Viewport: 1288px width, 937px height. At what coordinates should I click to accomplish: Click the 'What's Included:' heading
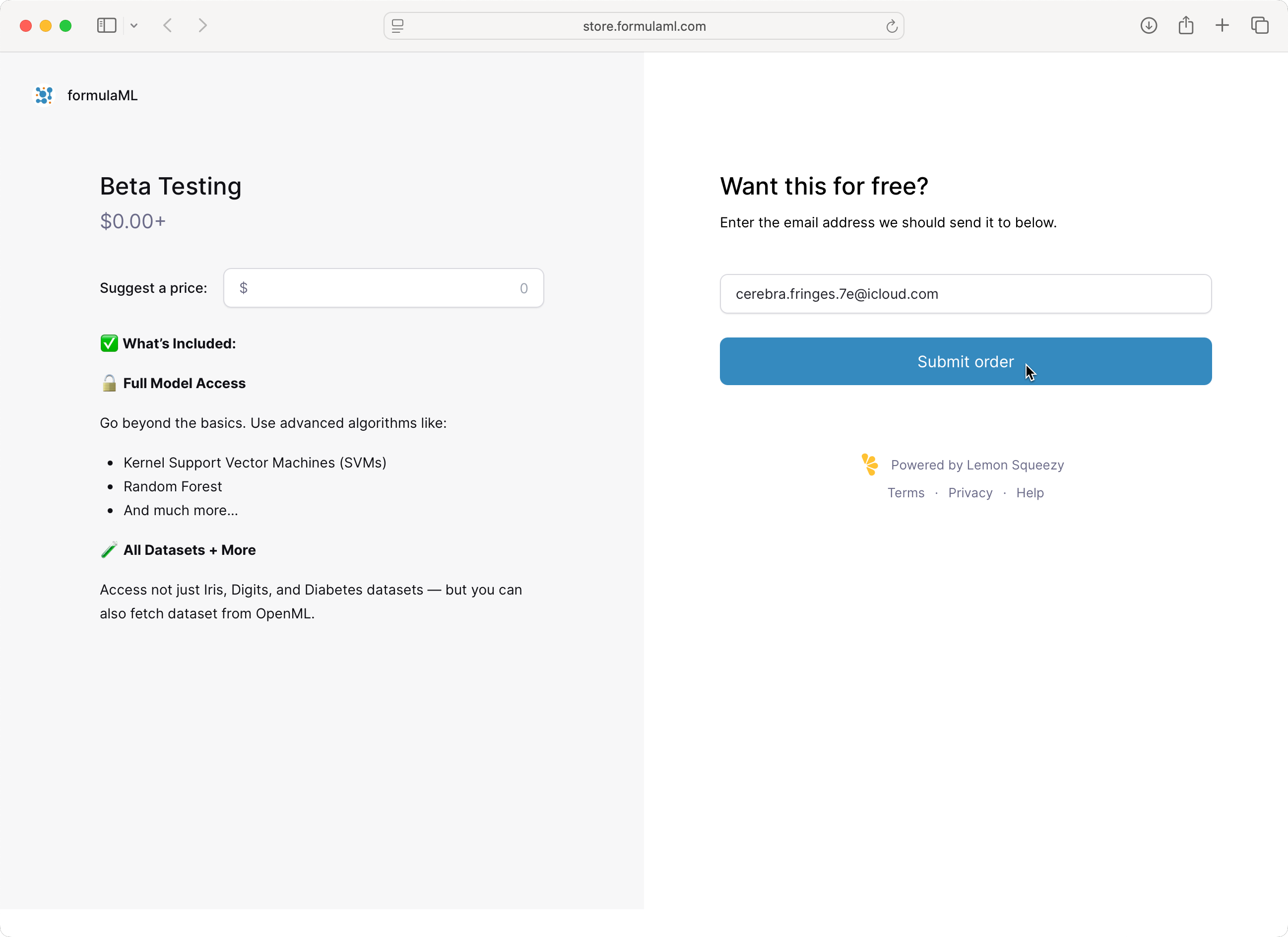(180, 343)
